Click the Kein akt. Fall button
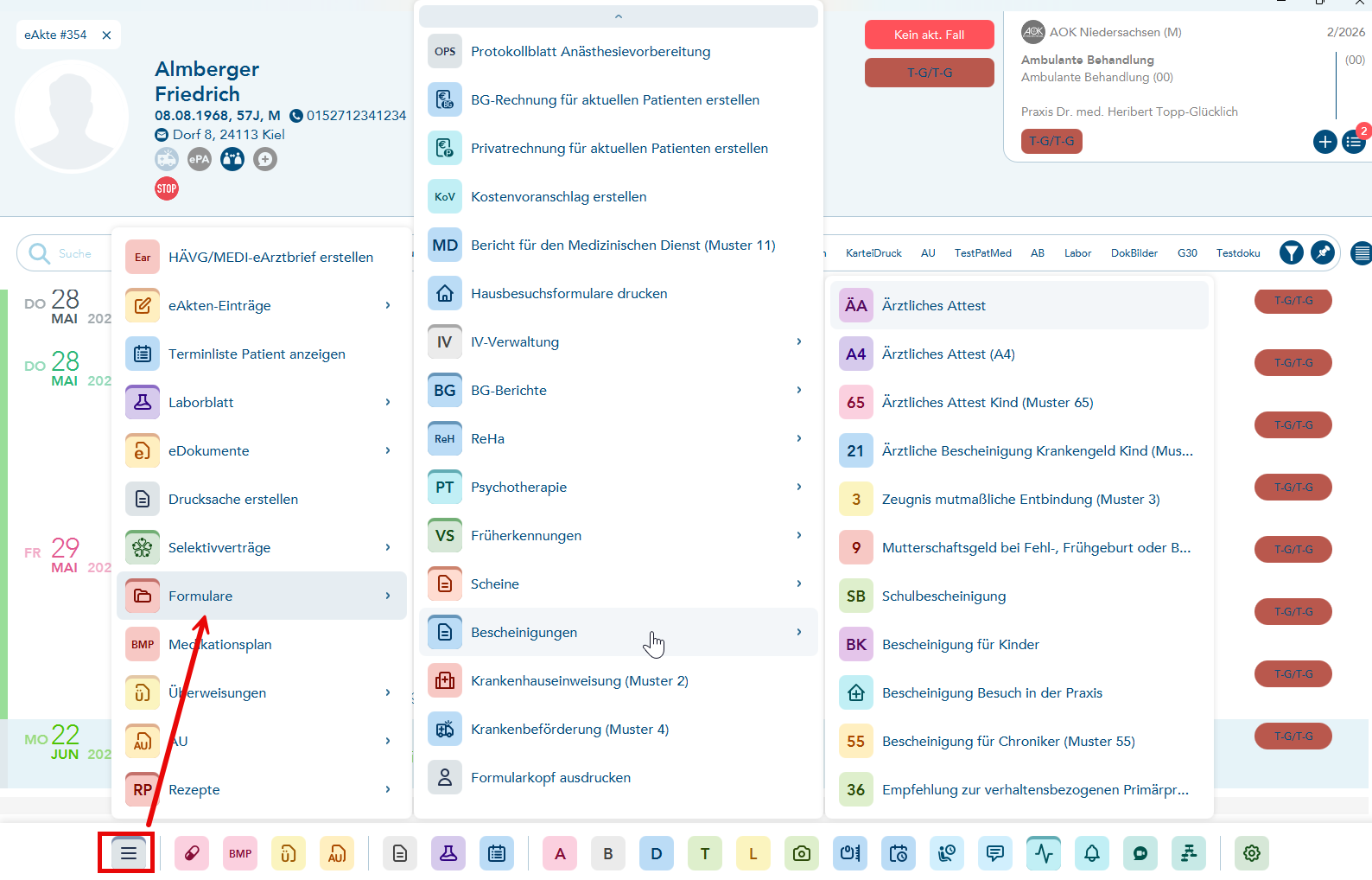 (x=930, y=35)
